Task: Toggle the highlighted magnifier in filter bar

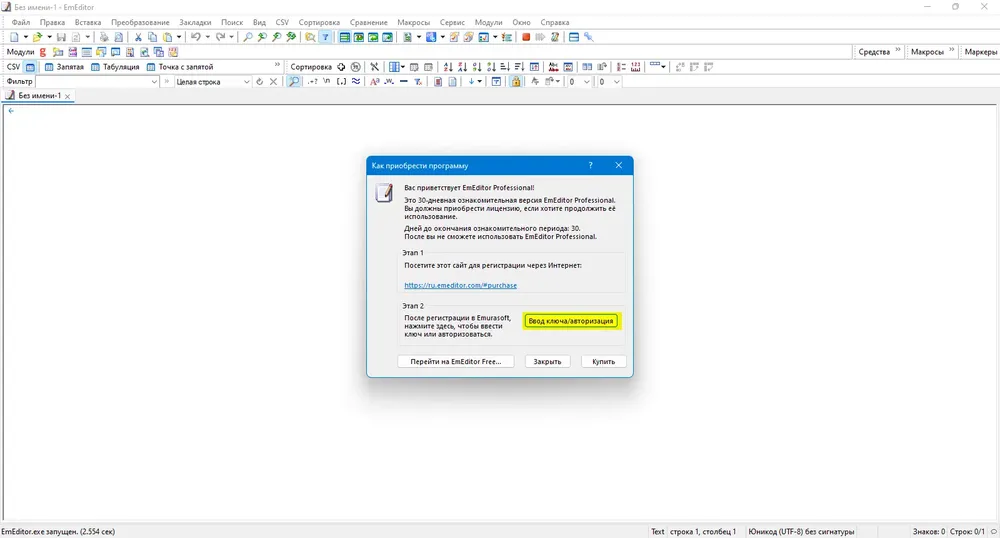Action: pos(293,82)
